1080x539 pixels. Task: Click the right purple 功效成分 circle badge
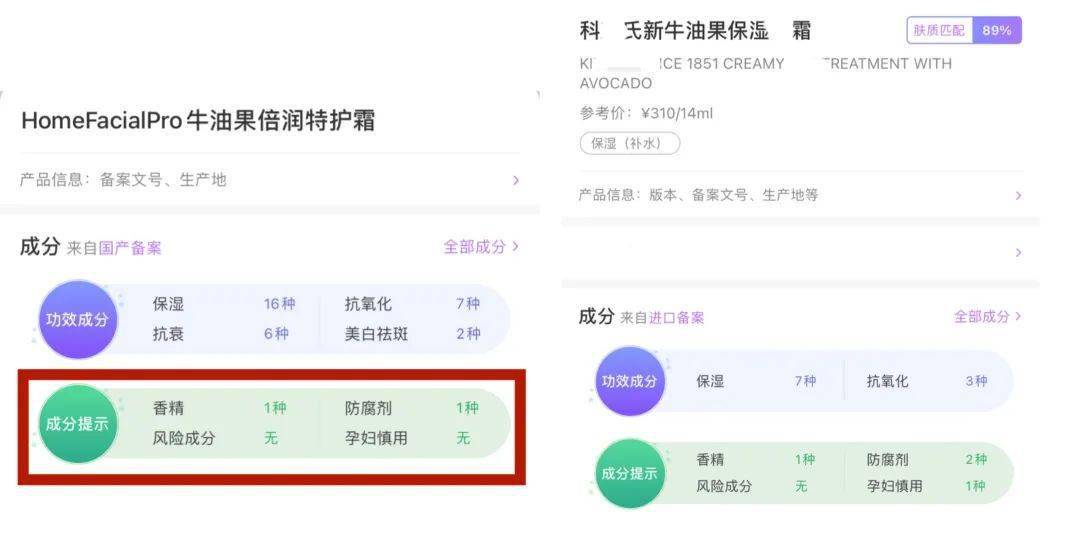(630, 381)
